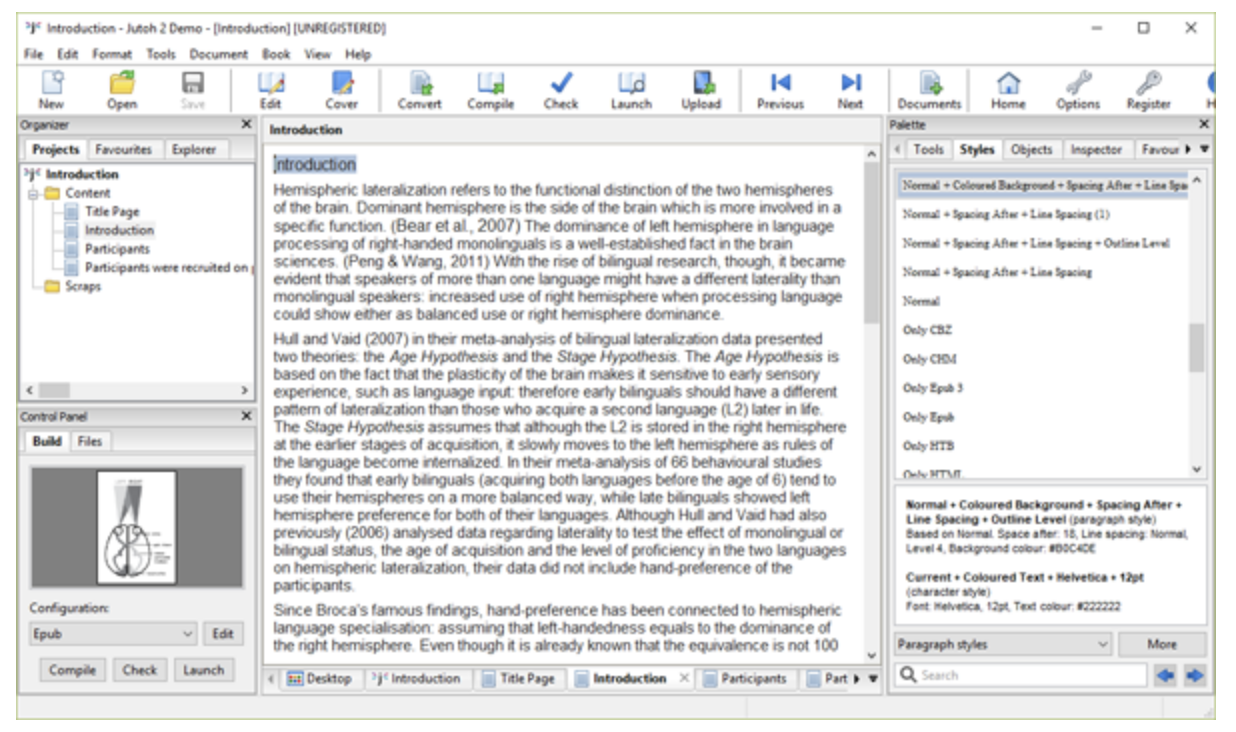Click the Convert toolbar icon
Viewport: 1236px width, 732px height.
(419, 89)
